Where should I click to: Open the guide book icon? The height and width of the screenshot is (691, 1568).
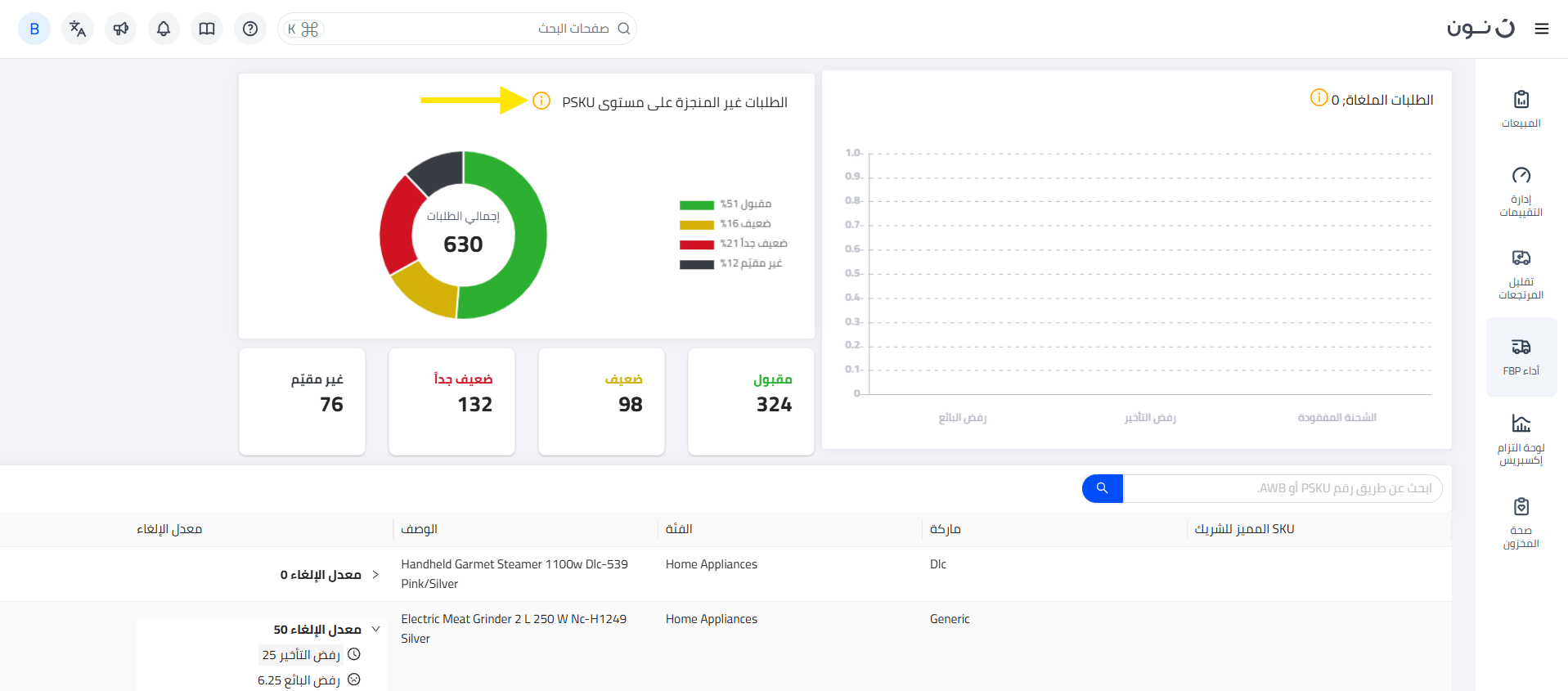(207, 29)
